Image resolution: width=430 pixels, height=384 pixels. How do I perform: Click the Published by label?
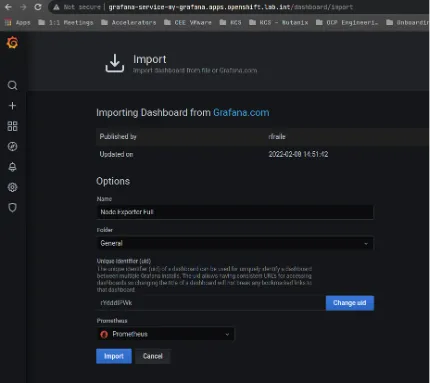coord(118,136)
